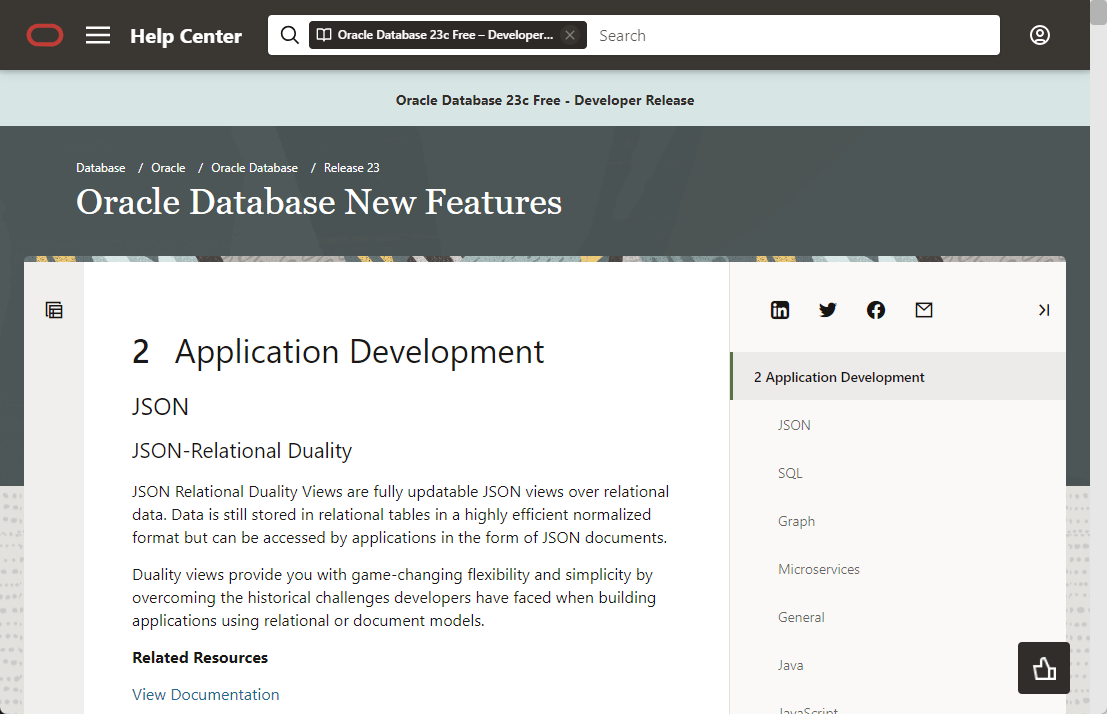Click the thumbs-up feedback button

pyautogui.click(x=1043, y=667)
